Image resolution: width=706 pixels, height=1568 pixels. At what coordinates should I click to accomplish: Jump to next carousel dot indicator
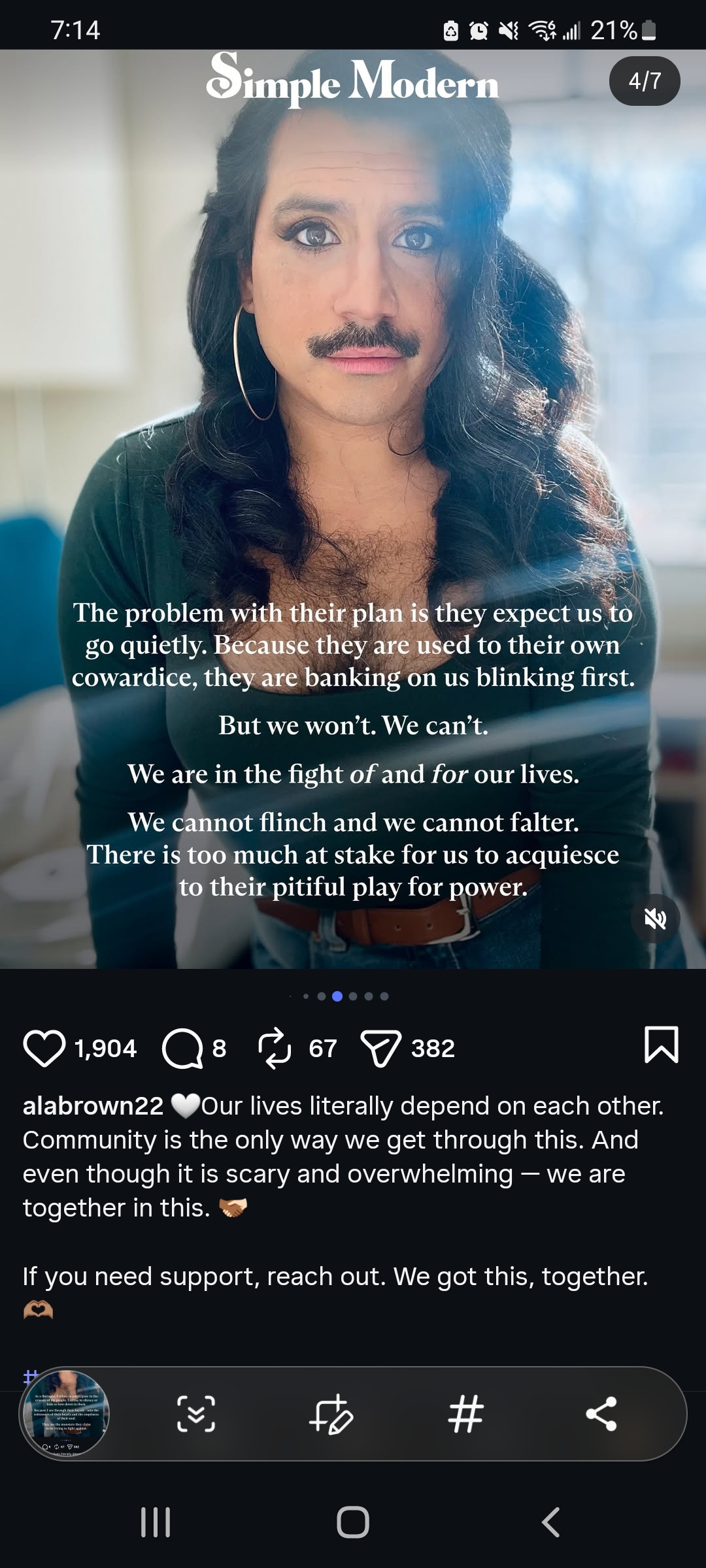(x=353, y=996)
